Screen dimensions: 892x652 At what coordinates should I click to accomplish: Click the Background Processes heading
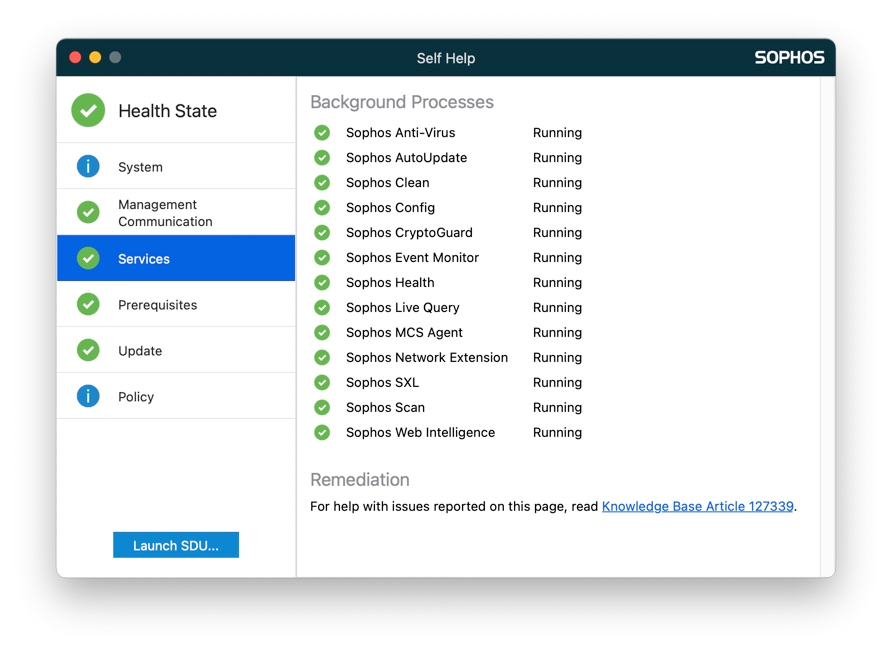point(402,102)
